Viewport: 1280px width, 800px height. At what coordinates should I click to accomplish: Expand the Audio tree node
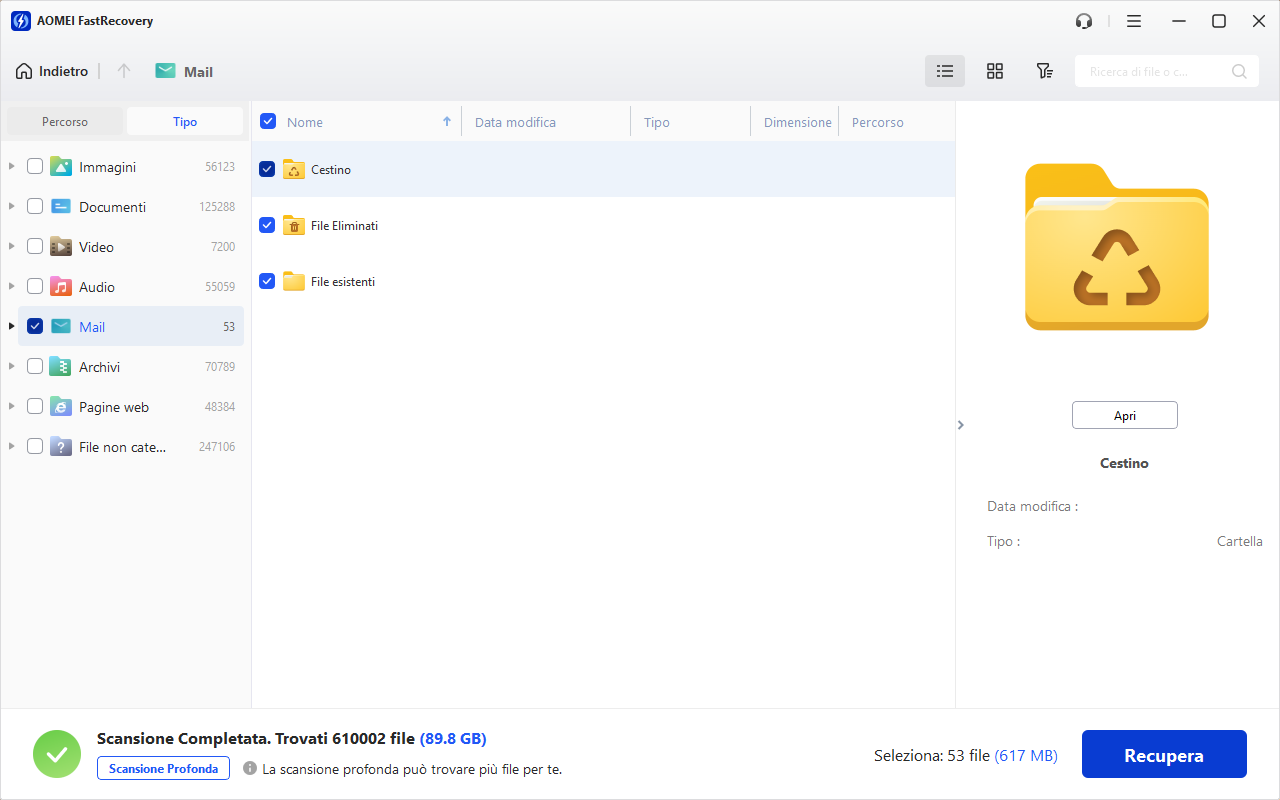pyautogui.click(x=11, y=286)
